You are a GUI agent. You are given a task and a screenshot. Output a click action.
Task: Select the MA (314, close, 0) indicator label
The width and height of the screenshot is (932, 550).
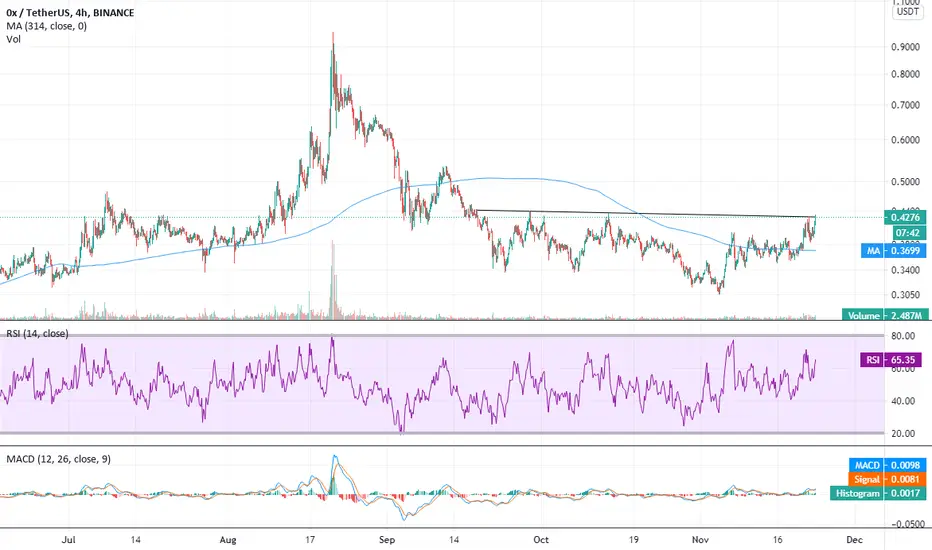(x=46, y=26)
